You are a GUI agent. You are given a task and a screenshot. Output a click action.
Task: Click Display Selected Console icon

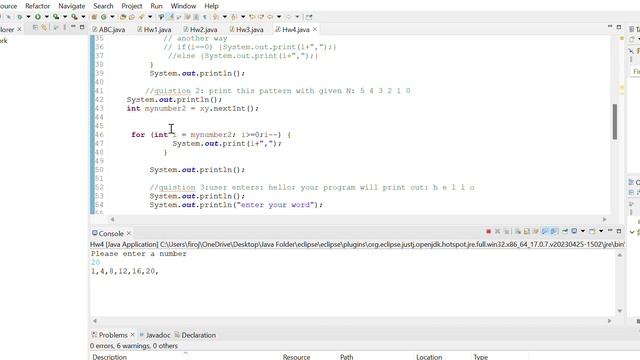(x=574, y=231)
